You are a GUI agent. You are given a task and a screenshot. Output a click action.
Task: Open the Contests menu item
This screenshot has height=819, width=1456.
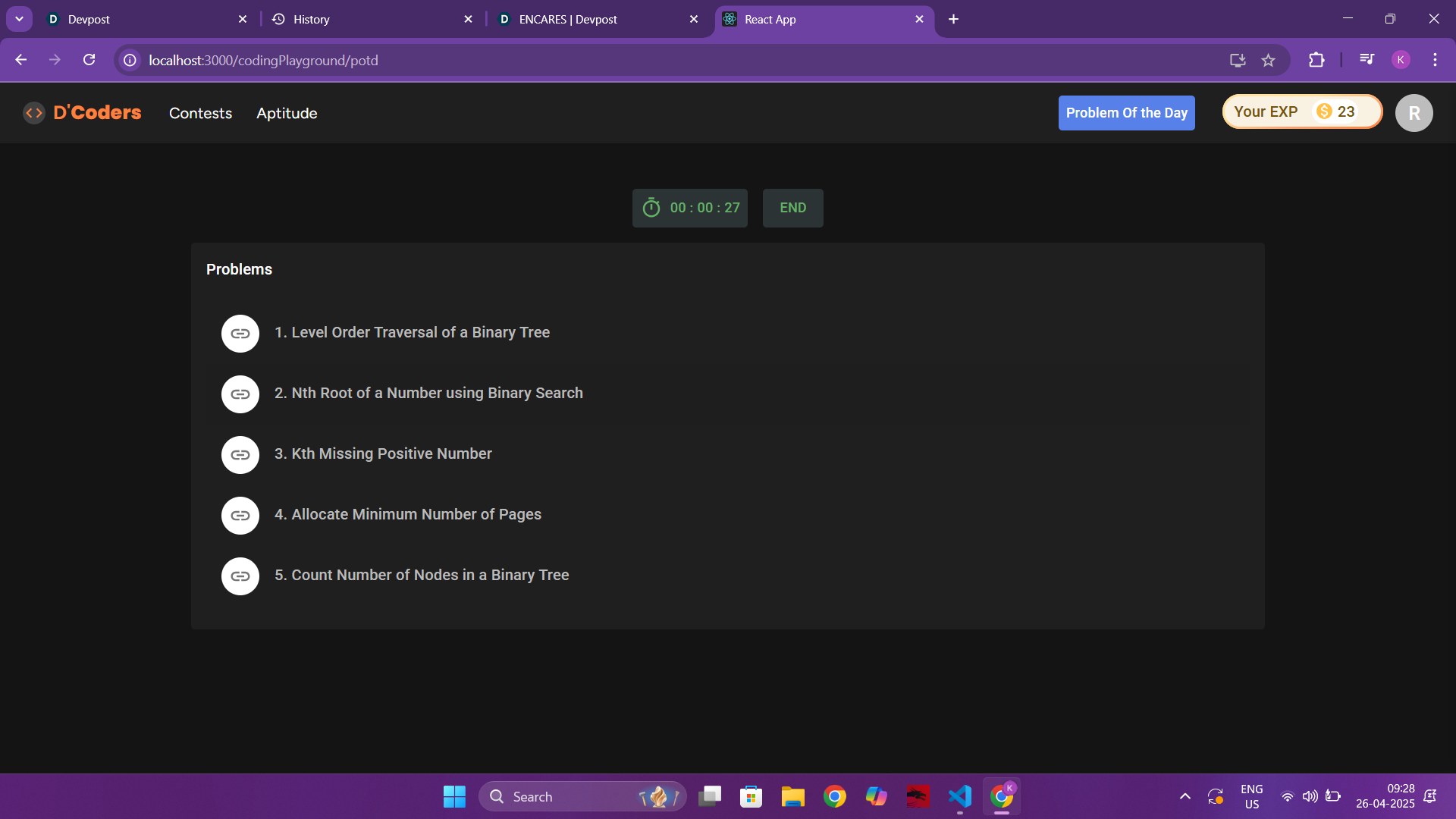[200, 113]
